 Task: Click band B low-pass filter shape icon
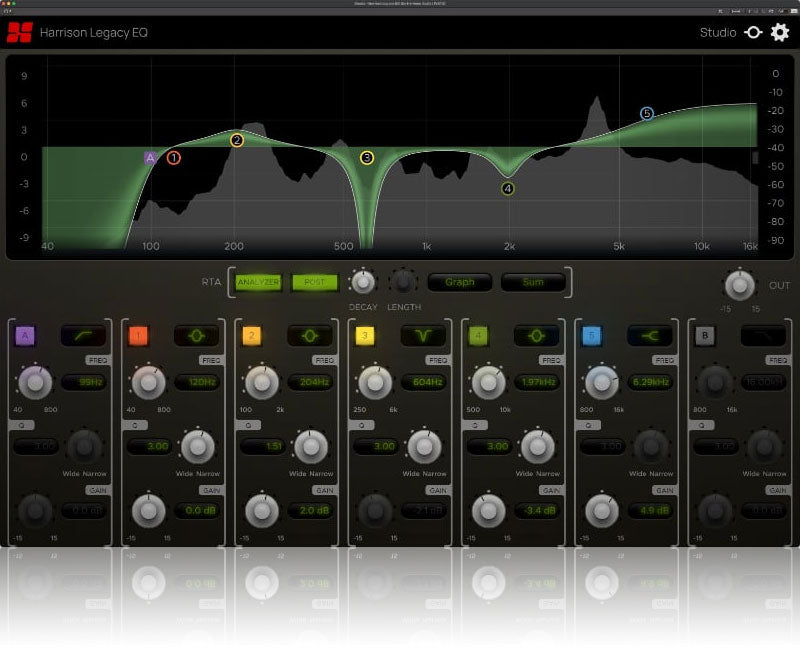[x=763, y=336]
